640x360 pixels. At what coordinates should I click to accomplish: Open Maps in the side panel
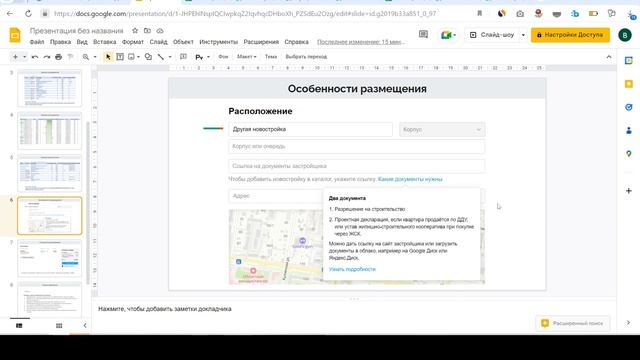click(x=629, y=154)
